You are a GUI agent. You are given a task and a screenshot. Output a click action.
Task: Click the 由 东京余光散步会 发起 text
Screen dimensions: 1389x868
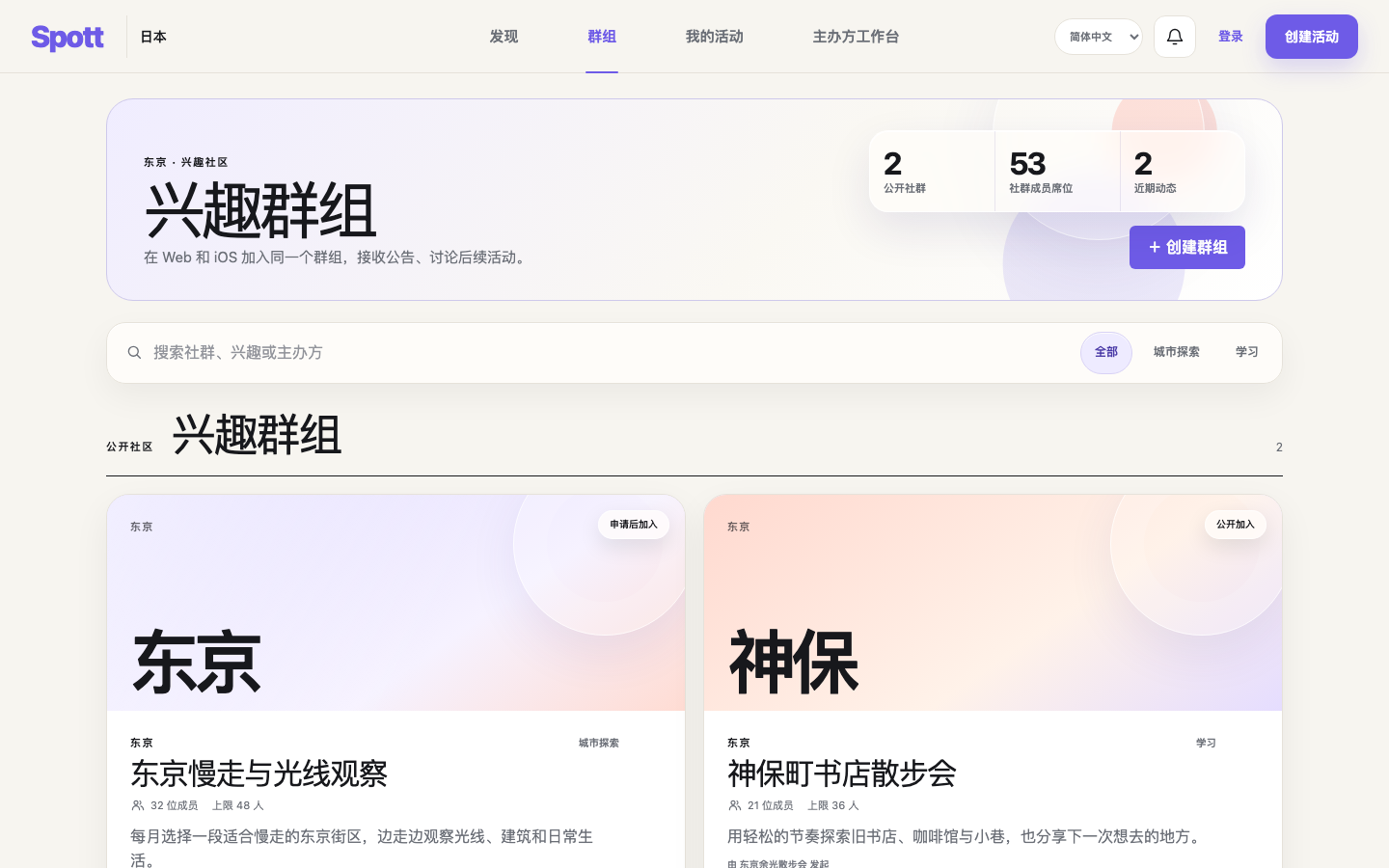point(778,863)
